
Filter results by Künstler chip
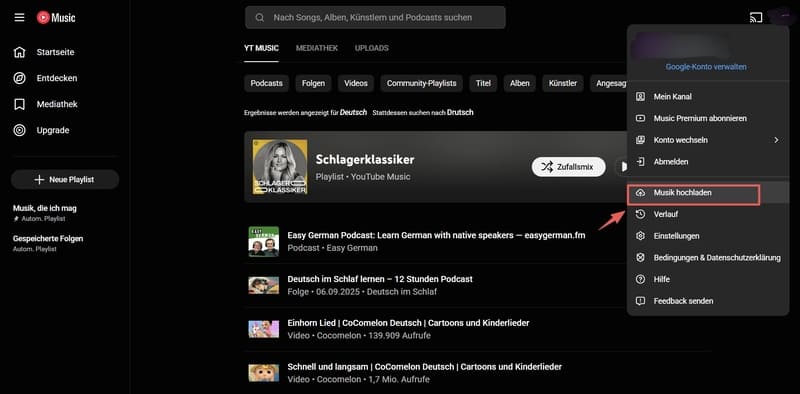(x=563, y=83)
